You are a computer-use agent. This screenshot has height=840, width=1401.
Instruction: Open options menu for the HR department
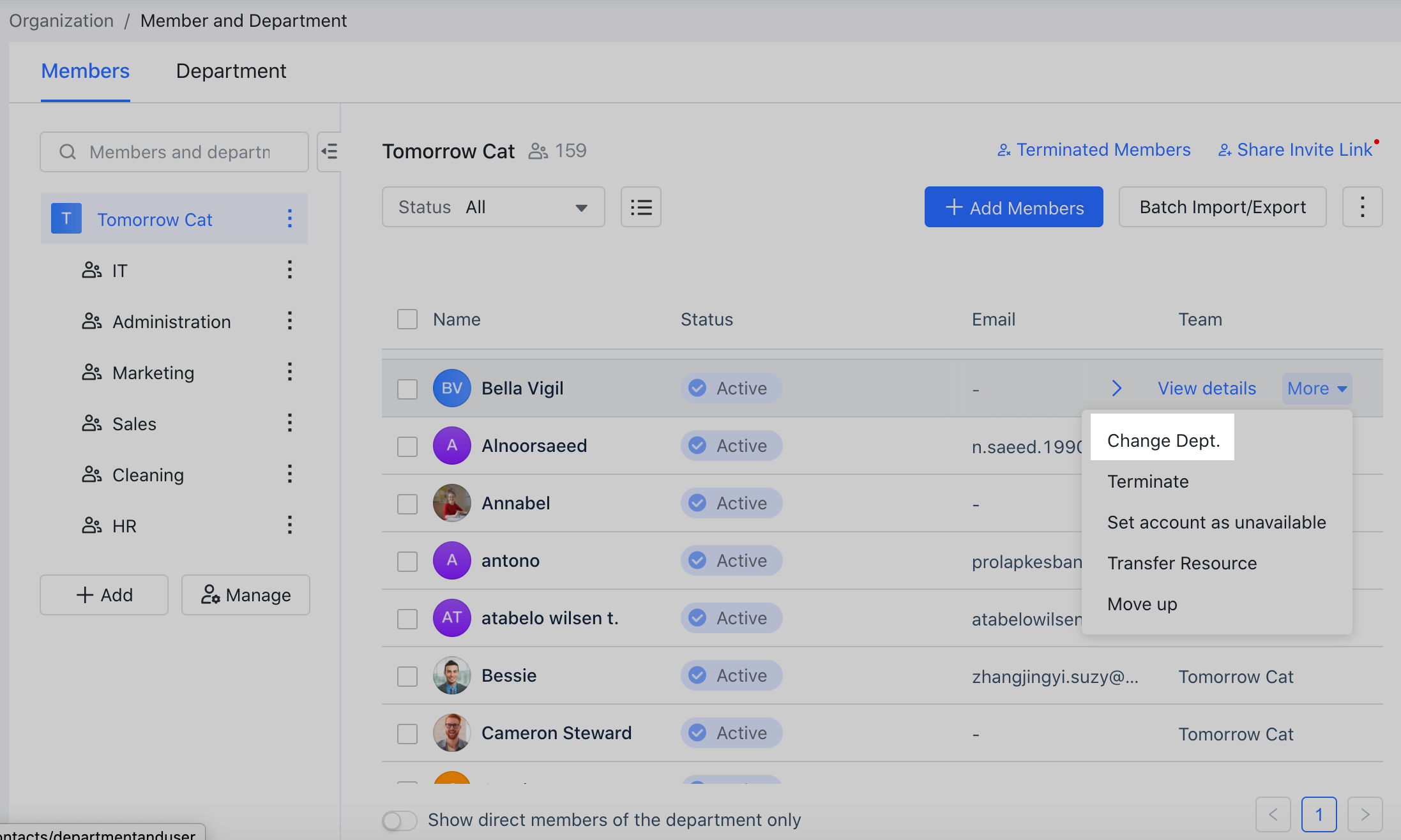pyautogui.click(x=290, y=525)
